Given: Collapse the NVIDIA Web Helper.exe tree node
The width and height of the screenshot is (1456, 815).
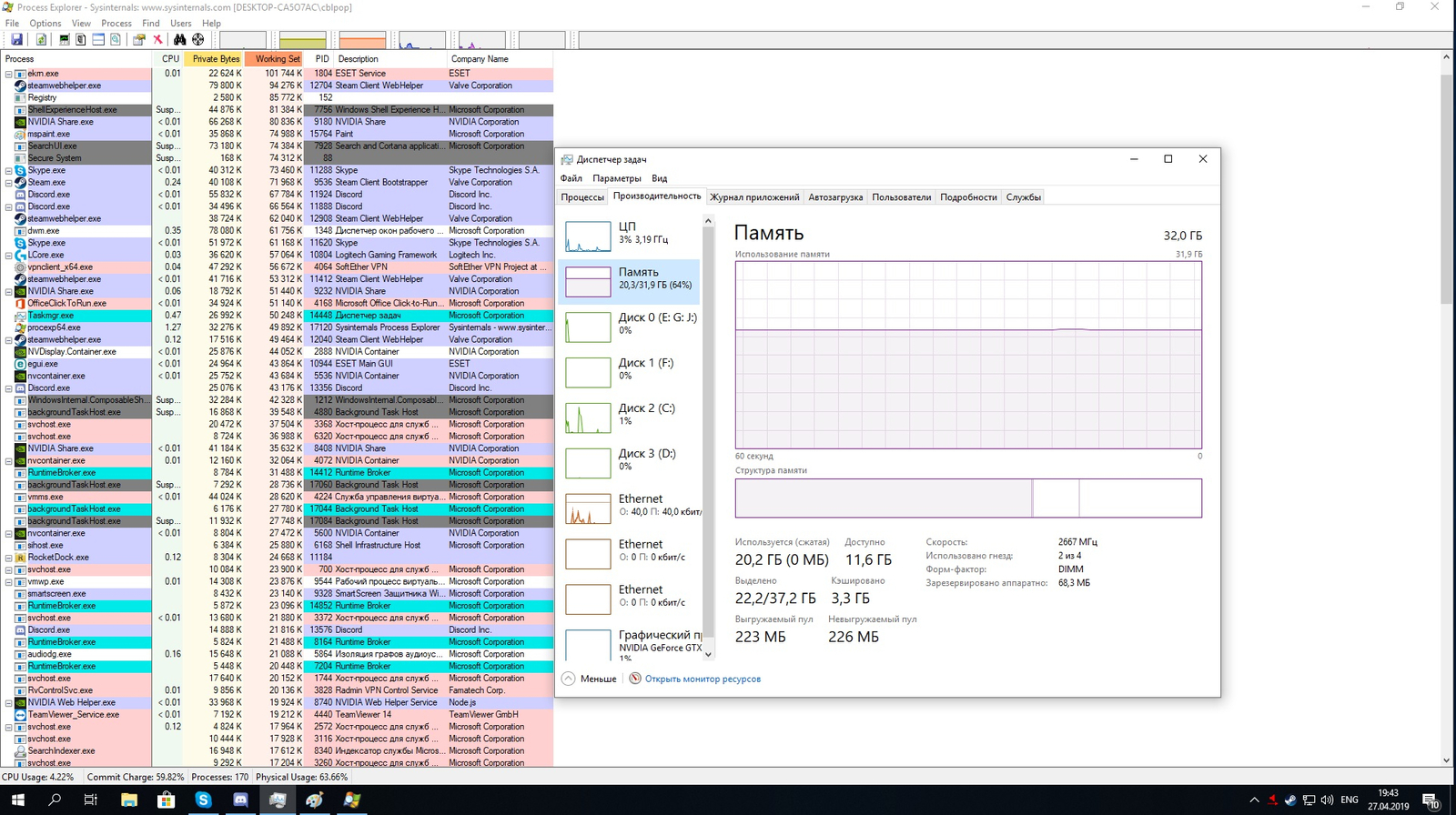Looking at the screenshot, I should 9,703.
